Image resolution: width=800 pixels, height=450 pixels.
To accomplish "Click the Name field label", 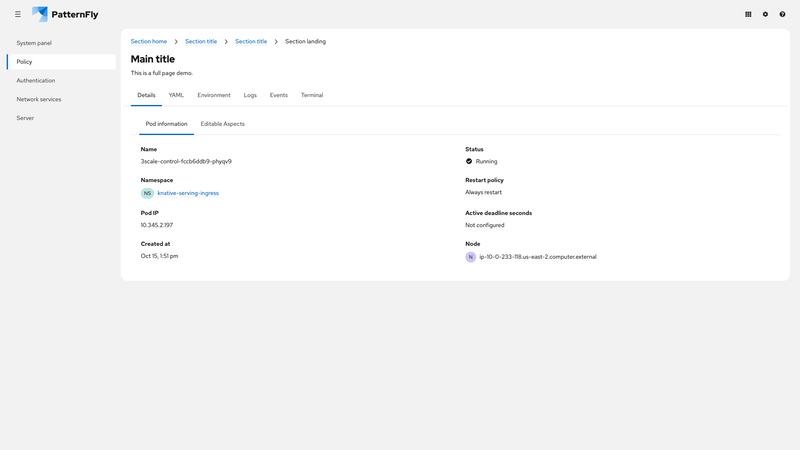I will point(148,149).
